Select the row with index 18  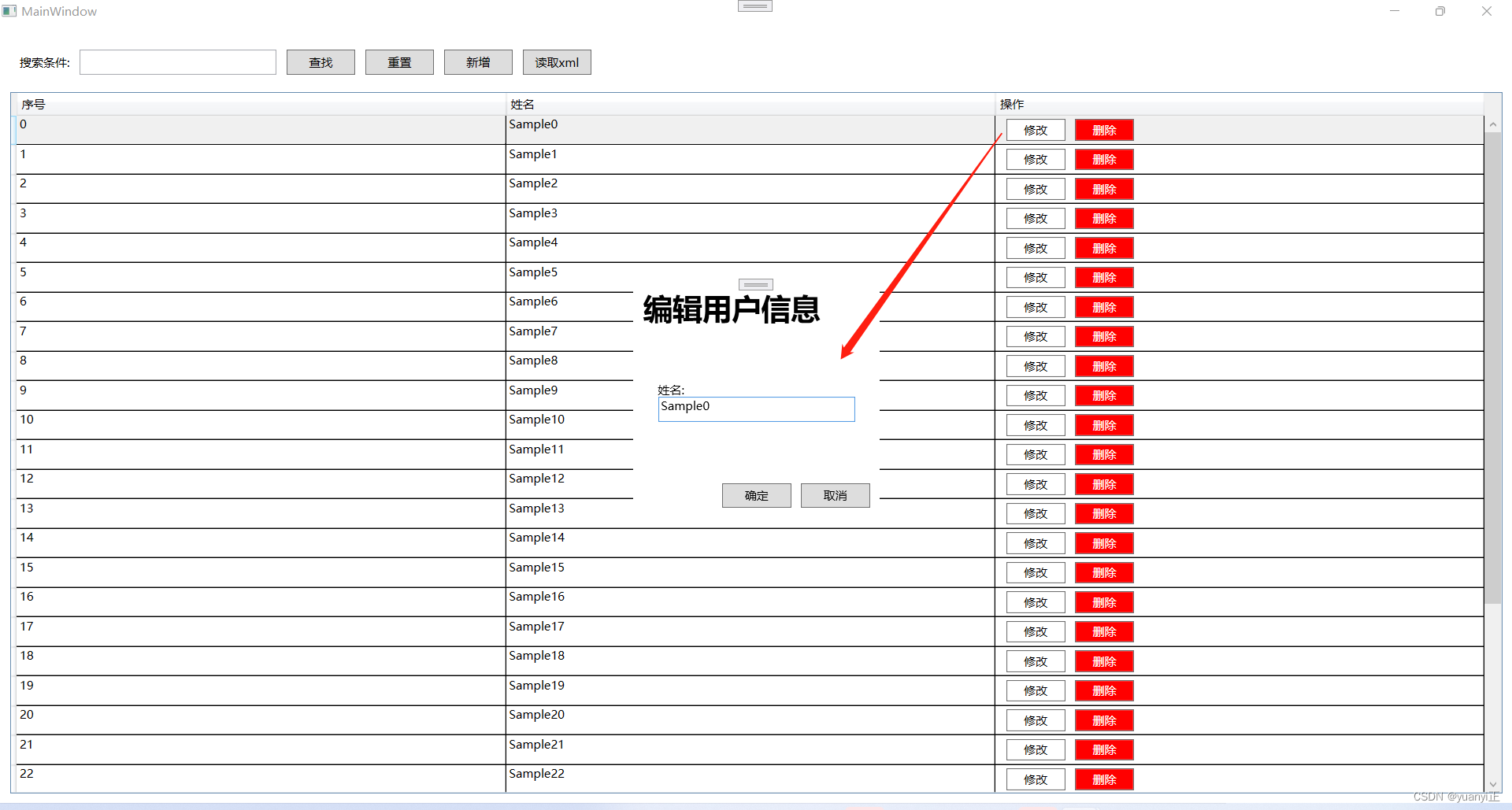(x=750, y=660)
